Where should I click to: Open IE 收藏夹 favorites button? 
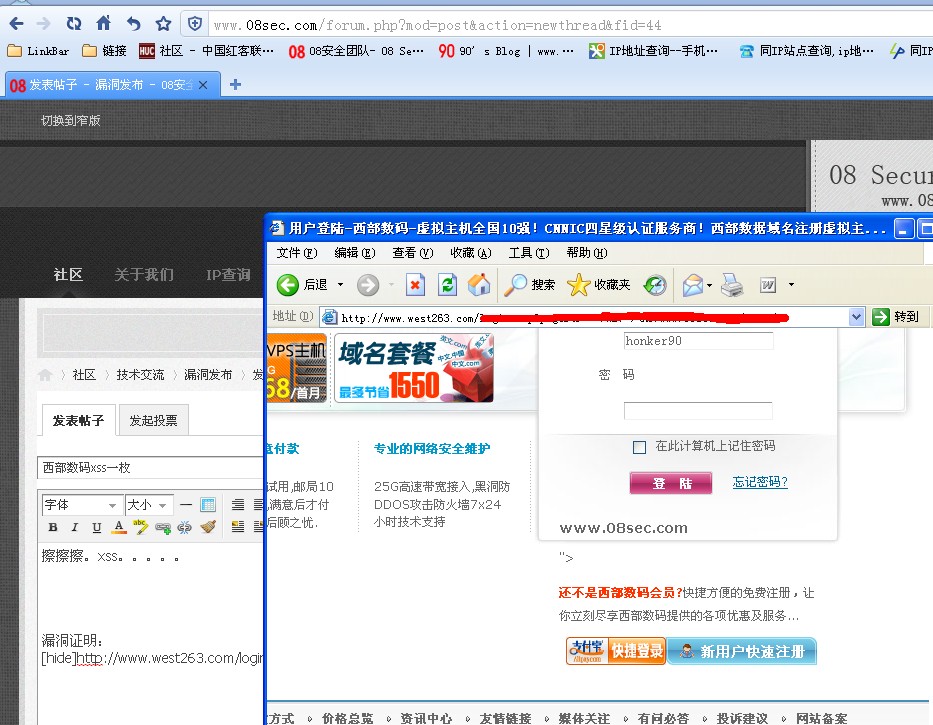pyautogui.click(x=599, y=285)
